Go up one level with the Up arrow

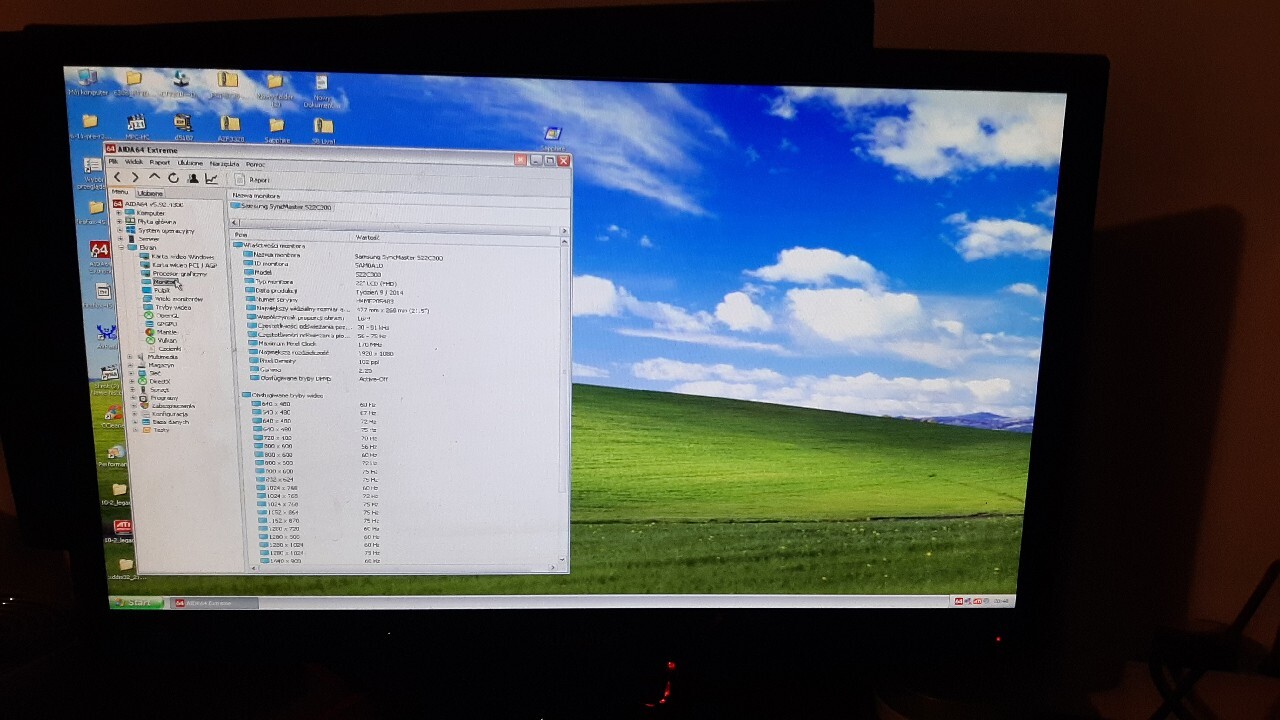[154, 177]
